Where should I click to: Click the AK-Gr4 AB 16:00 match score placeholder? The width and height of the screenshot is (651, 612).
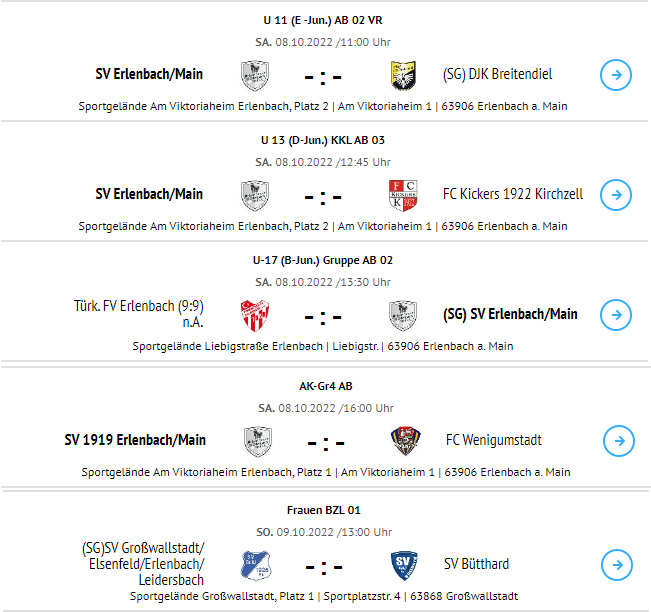coord(326,443)
